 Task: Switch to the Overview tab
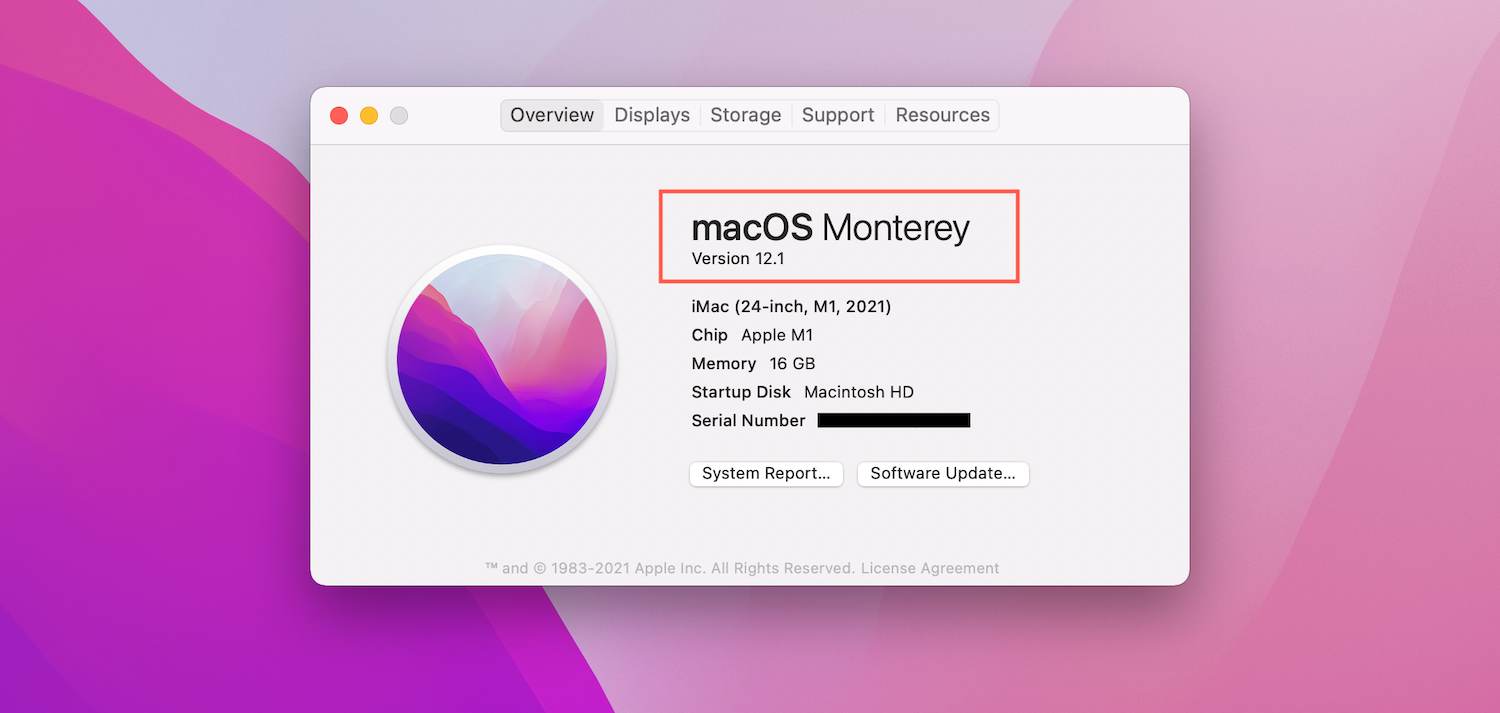552,115
